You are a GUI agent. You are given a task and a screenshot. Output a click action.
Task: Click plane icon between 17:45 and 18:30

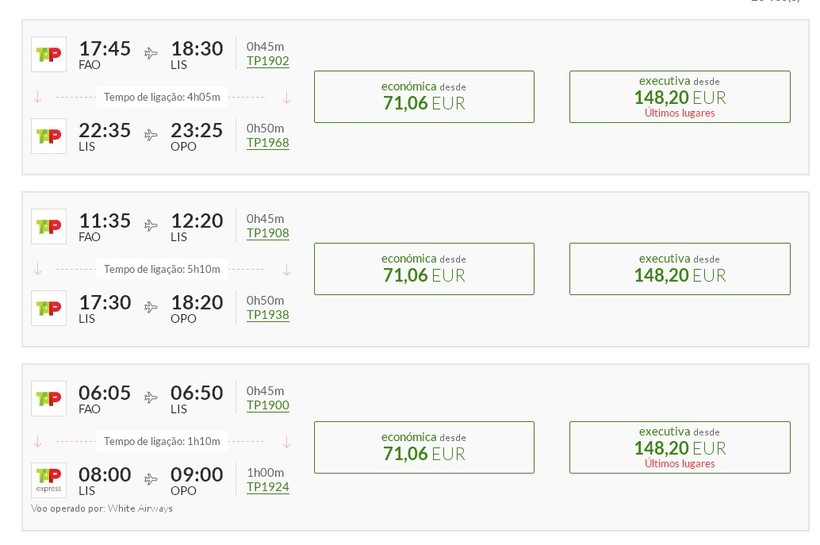tap(151, 53)
